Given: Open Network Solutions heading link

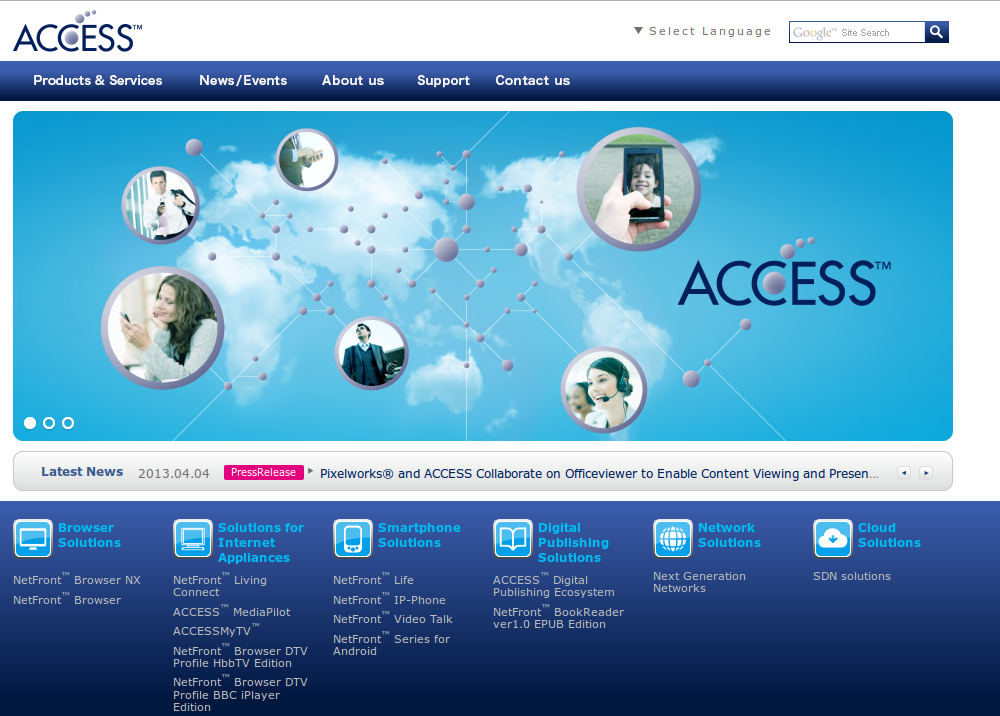Looking at the screenshot, I should (x=729, y=535).
